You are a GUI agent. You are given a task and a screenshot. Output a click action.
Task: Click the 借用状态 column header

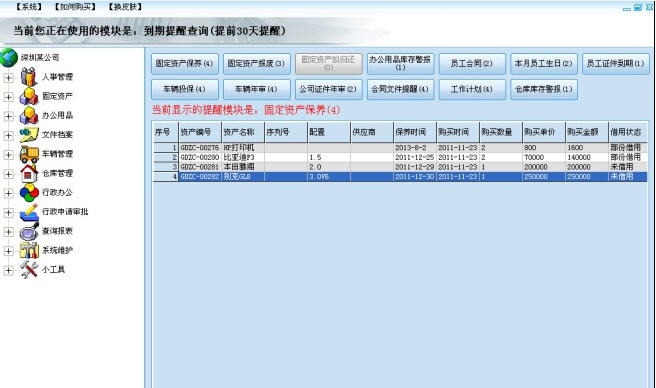628,132
